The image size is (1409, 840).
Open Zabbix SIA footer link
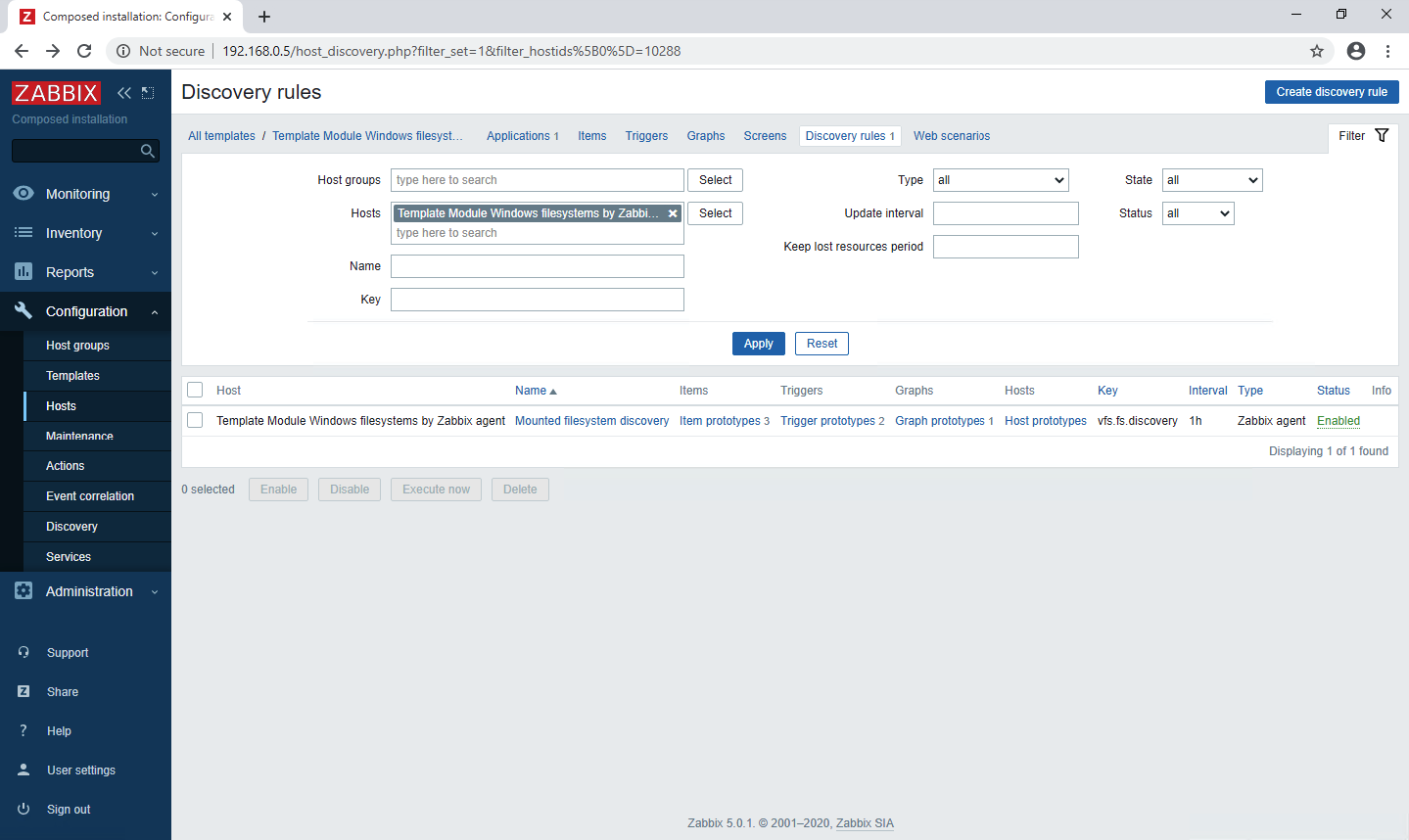[x=865, y=823]
